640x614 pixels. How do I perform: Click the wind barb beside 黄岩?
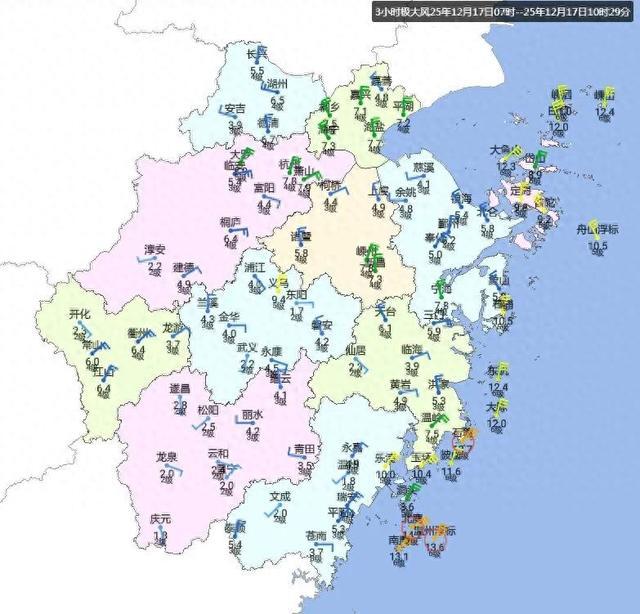point(410,393)
